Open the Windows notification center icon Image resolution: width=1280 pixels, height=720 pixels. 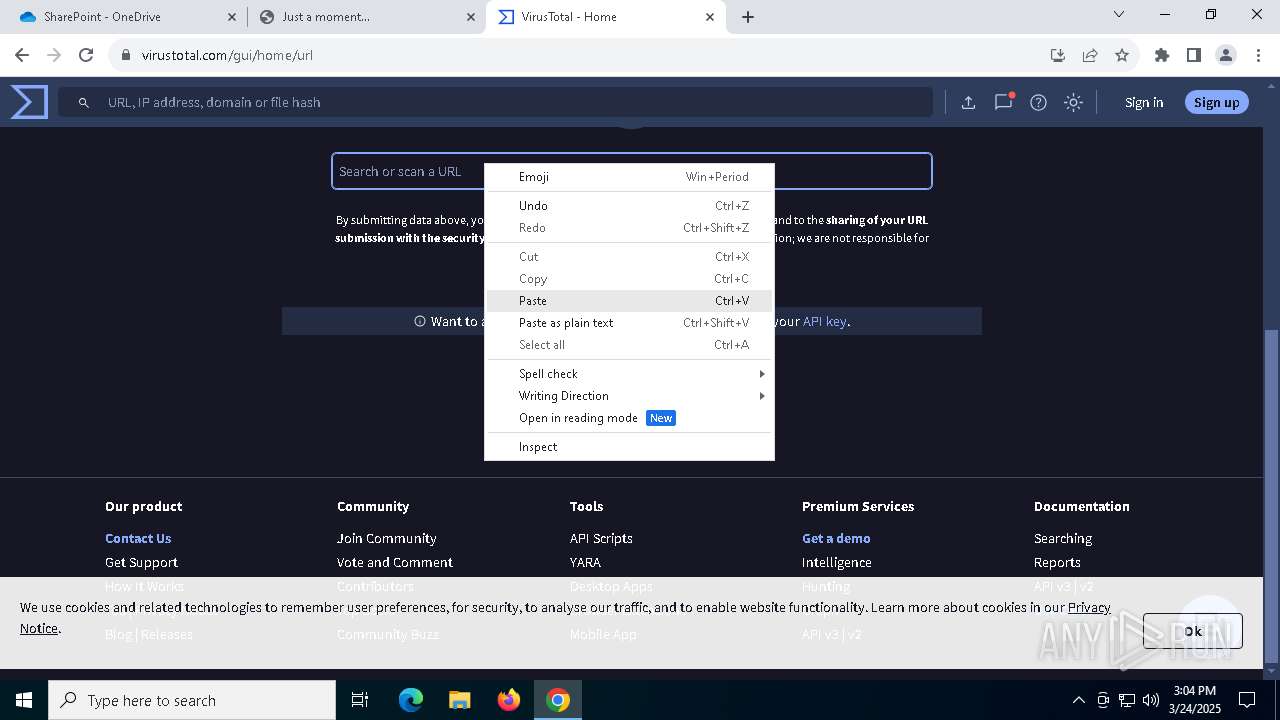point(1247,700)
